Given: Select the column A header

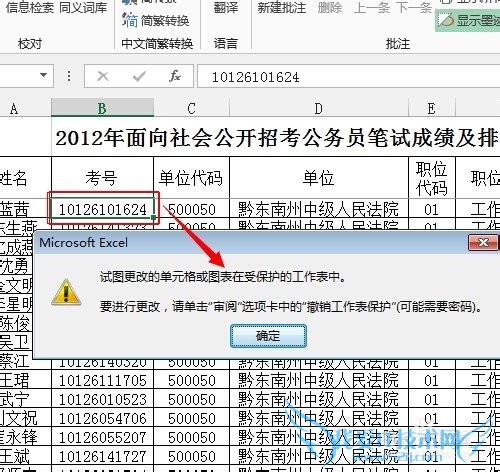Looking at the screenshot, I should pos(25,108).
